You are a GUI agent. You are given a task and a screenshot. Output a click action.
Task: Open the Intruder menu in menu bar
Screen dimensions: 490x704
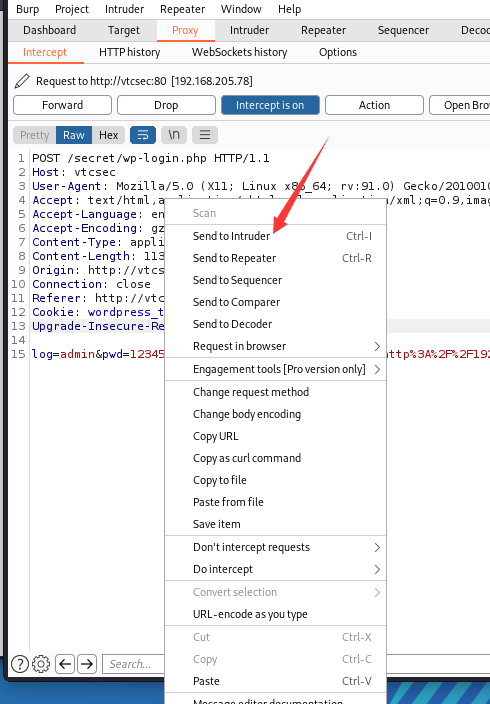coord(124,9)
